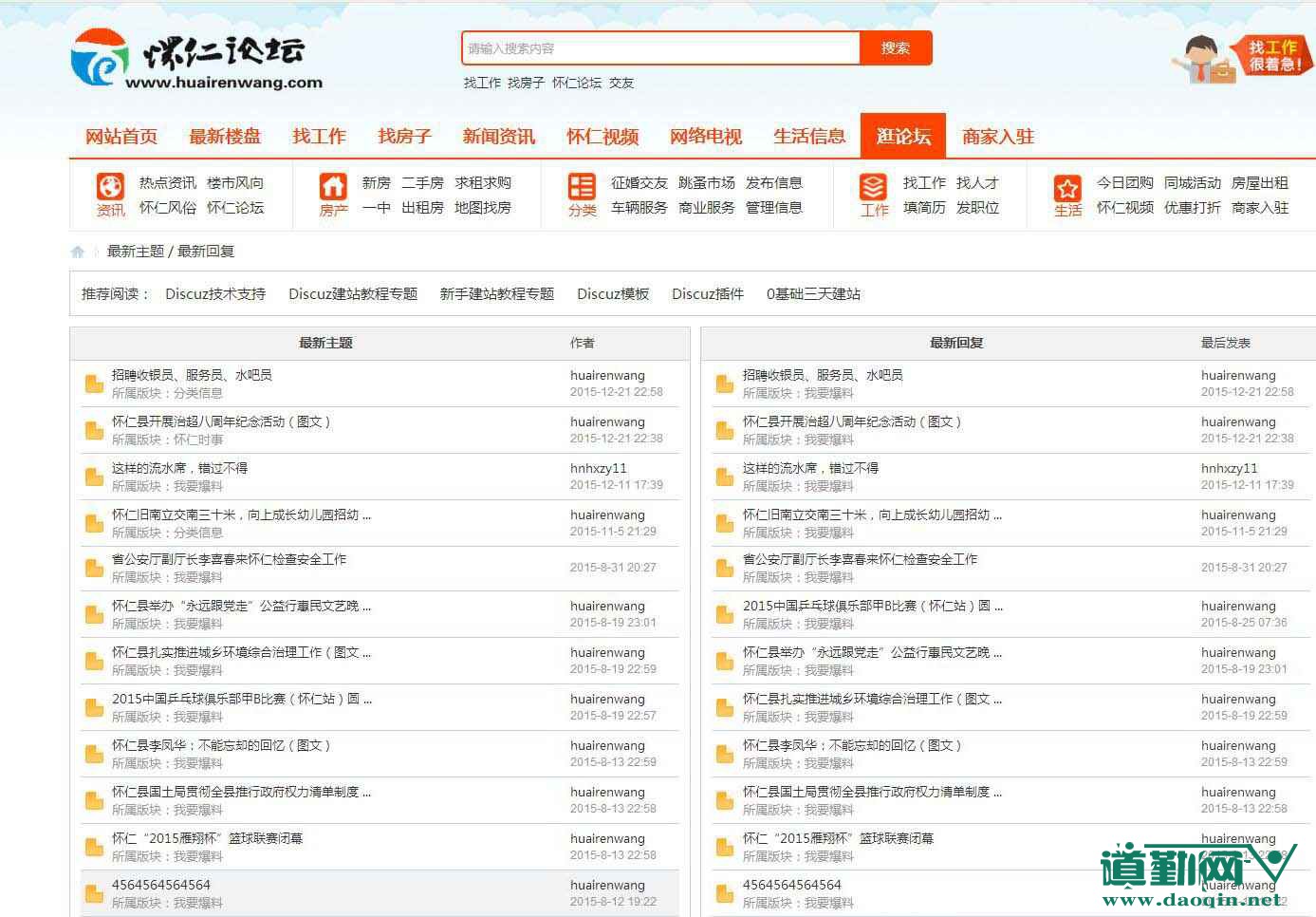Click the 最新回复 breadcrumb link
The image size is (1316, 917).
point(206,252)
